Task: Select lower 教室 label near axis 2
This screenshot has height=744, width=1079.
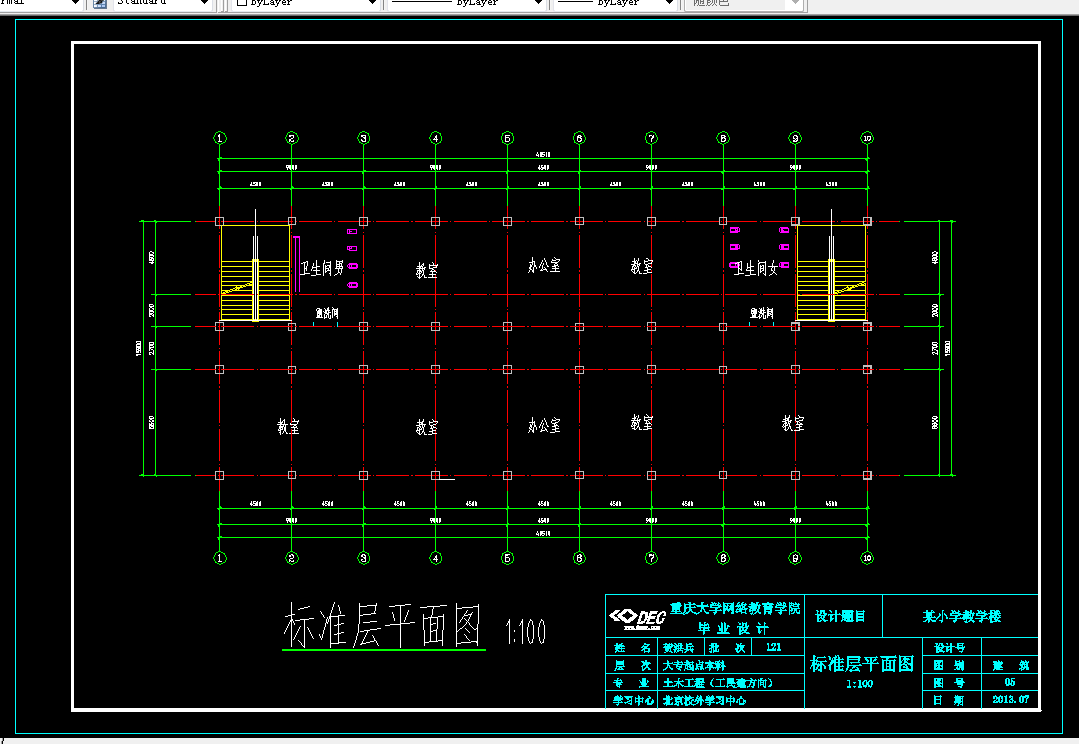Action: coord(288,426)
